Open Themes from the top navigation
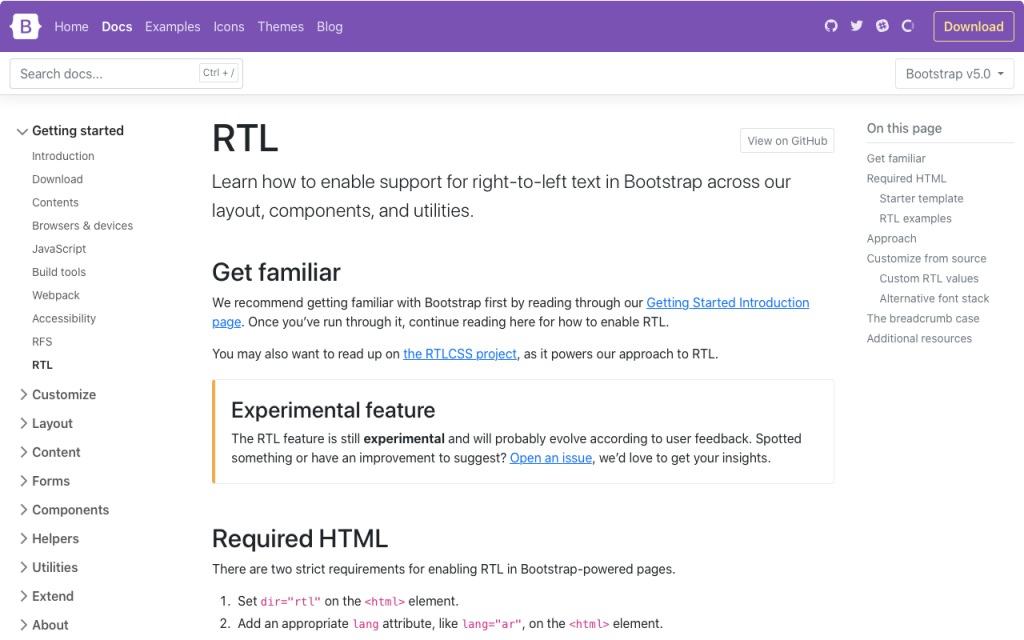 (280, 27)
